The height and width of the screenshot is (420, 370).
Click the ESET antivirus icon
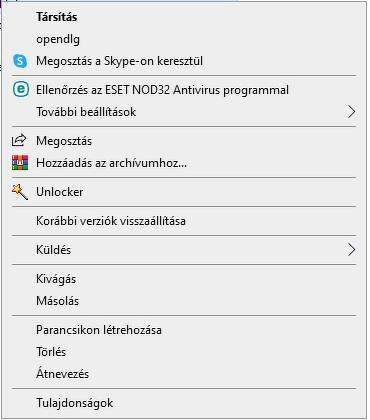click(x=20, y=90)
